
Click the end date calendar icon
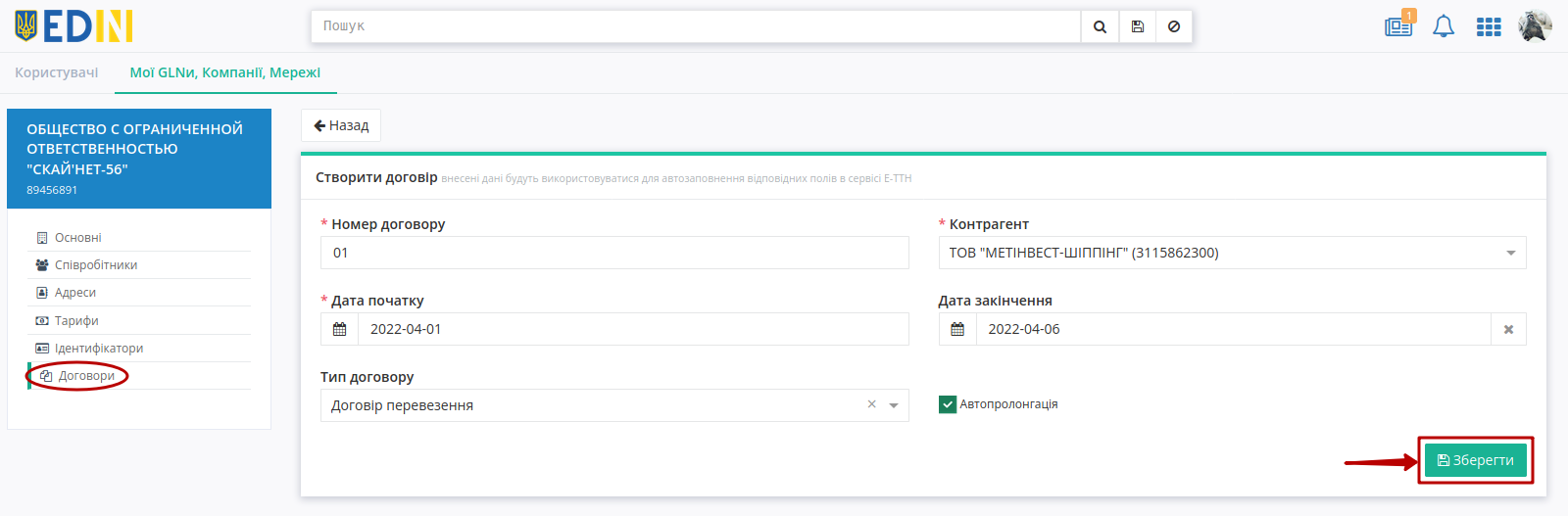(x=957, y=329)
